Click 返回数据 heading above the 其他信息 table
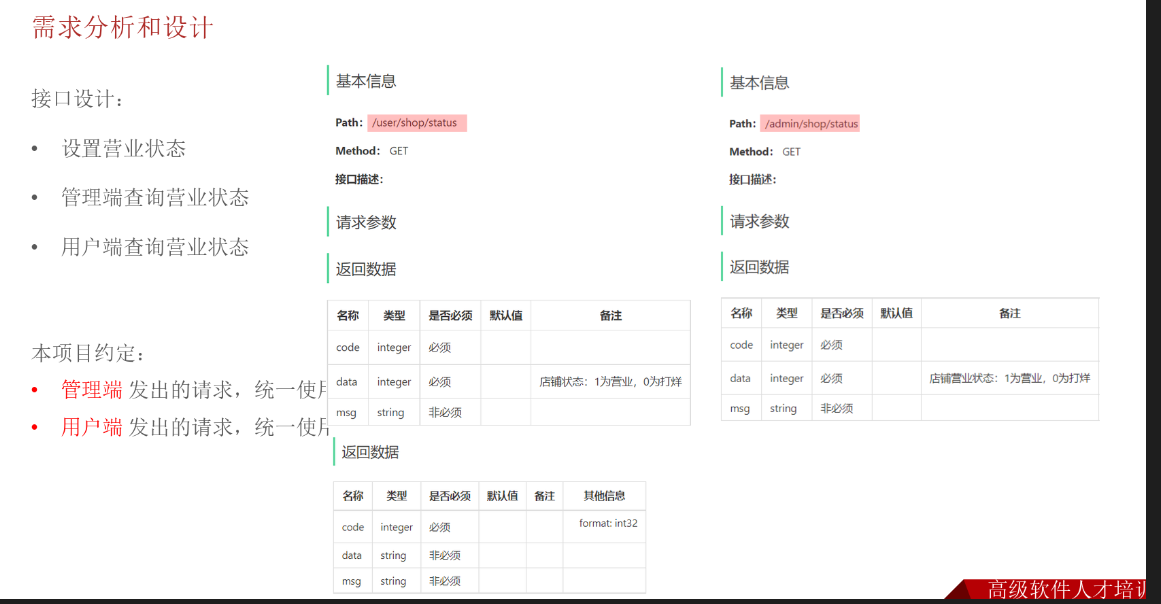The width and height of the screenshot is (1161, 604). tap(370, 452)
